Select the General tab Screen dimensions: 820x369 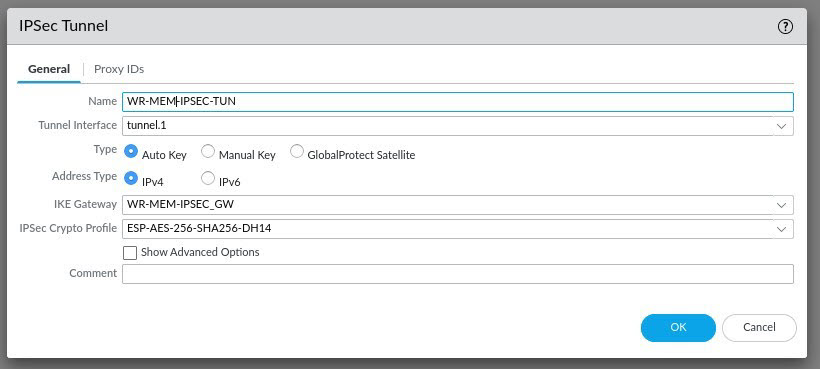pyautogui.click(x=49, y=69)
